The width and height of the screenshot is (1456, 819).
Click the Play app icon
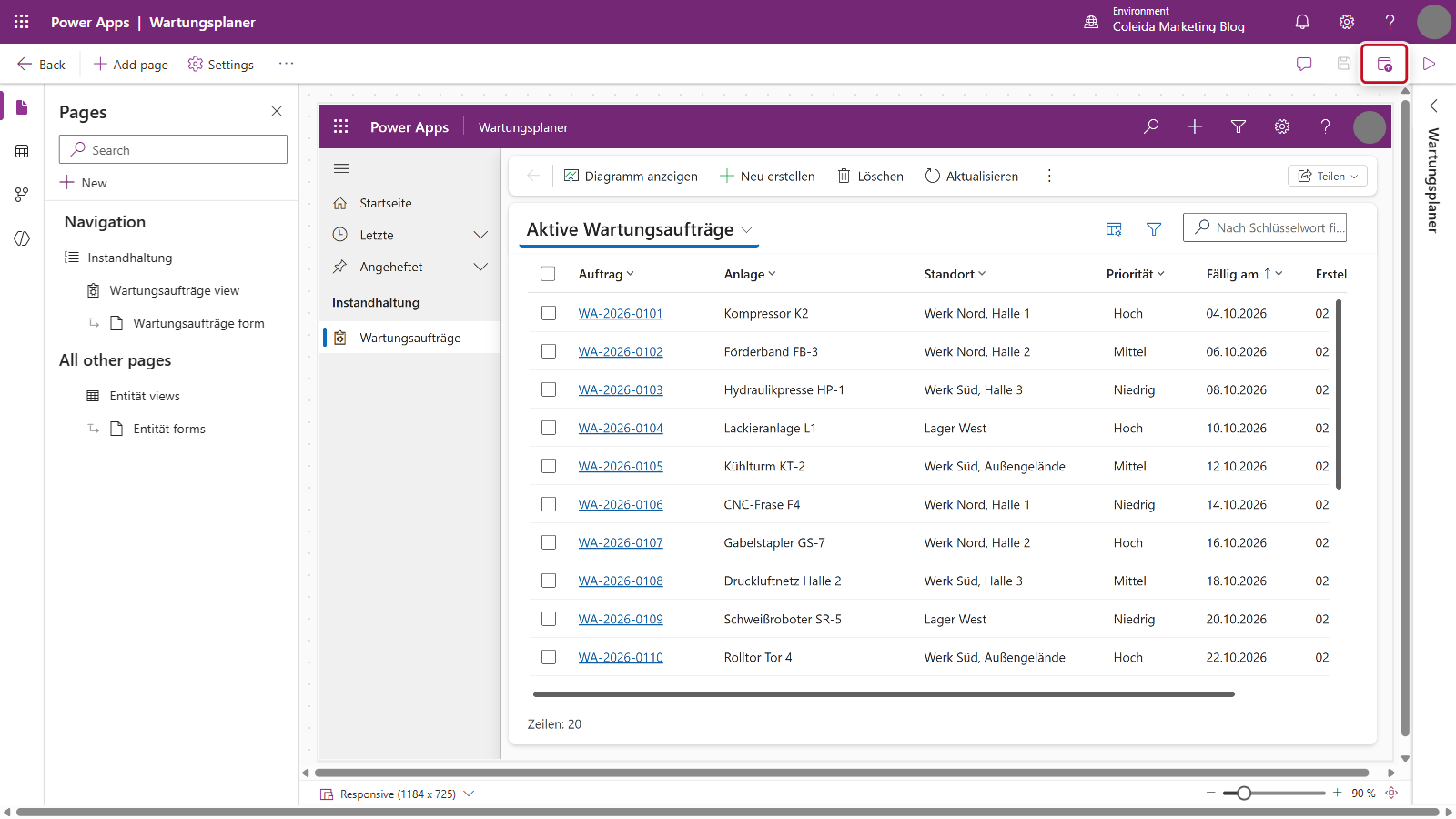point(1429,64)
